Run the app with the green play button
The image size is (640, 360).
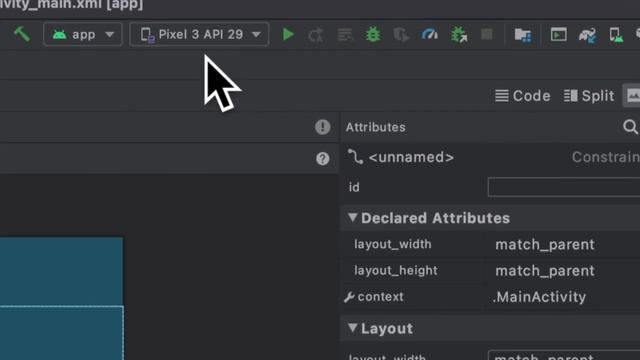pyautogui.click(x=288, y=35)
